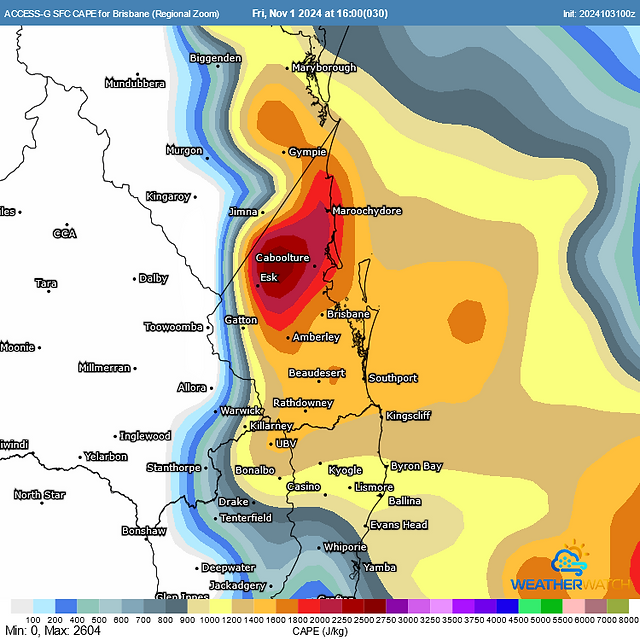
Task: Click the Weatherwatch cloud-and-sun logo icon
Action: (x=570, y=558)
